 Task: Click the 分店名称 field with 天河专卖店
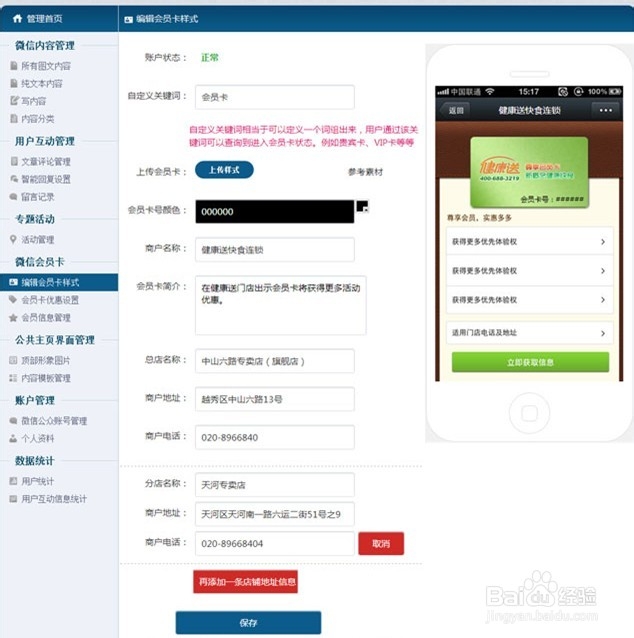pyautogui.click(x=275, y=485)
